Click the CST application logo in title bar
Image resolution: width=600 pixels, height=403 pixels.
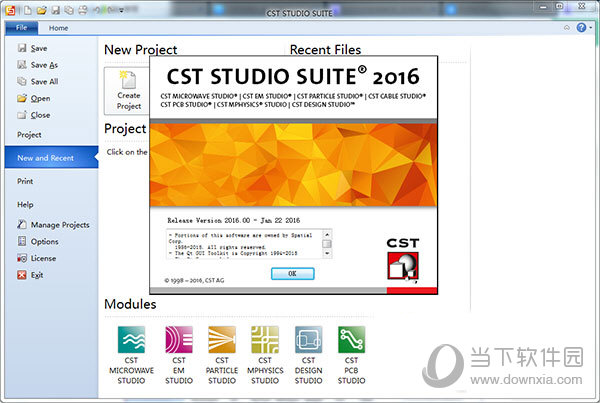coord(10,10)
